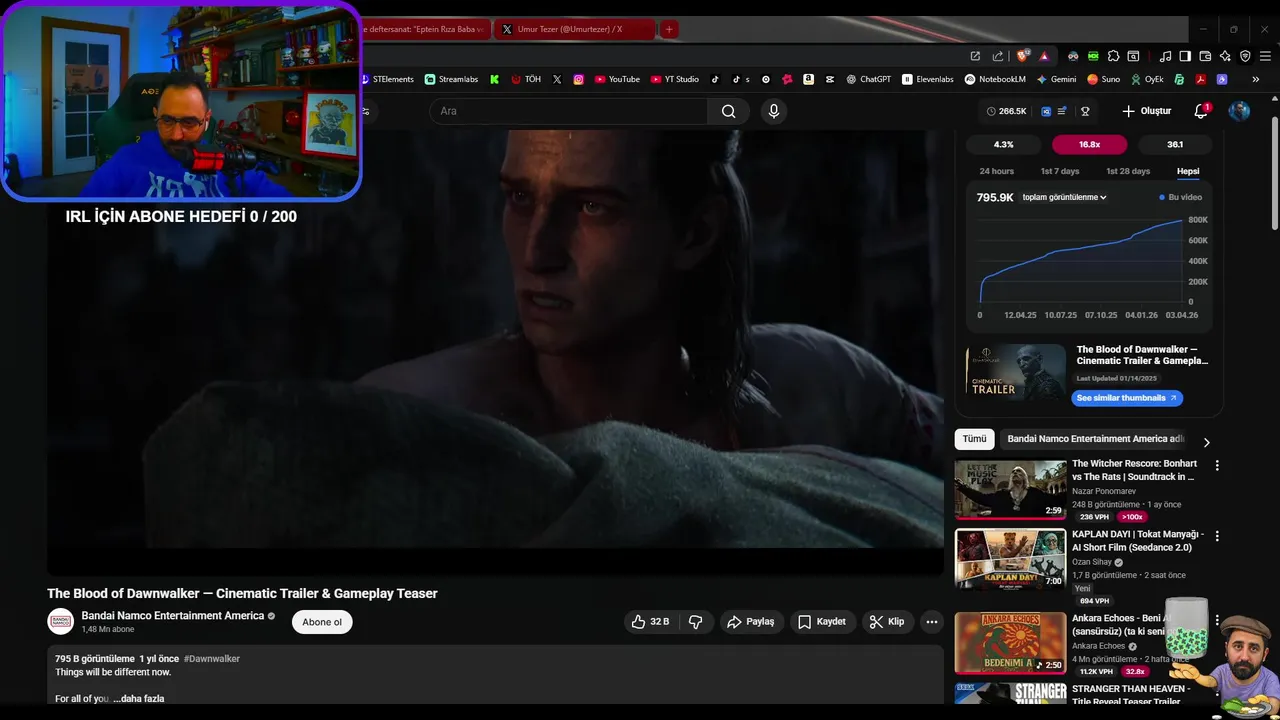Show more category chips with right arrow
Screen dimensions: 1280x720
click(x=1206, y=442)
